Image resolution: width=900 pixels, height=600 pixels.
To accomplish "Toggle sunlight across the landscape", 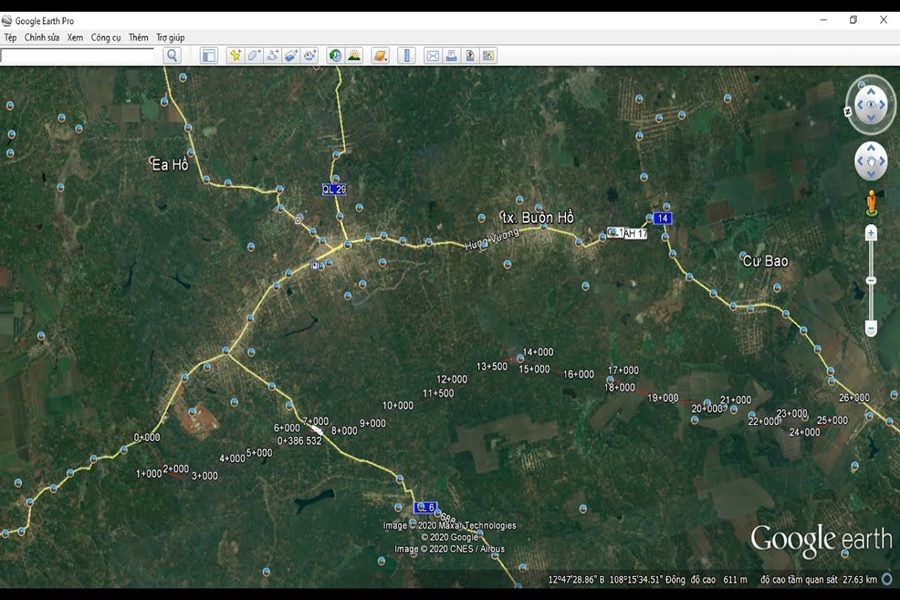I will point(354,56).
